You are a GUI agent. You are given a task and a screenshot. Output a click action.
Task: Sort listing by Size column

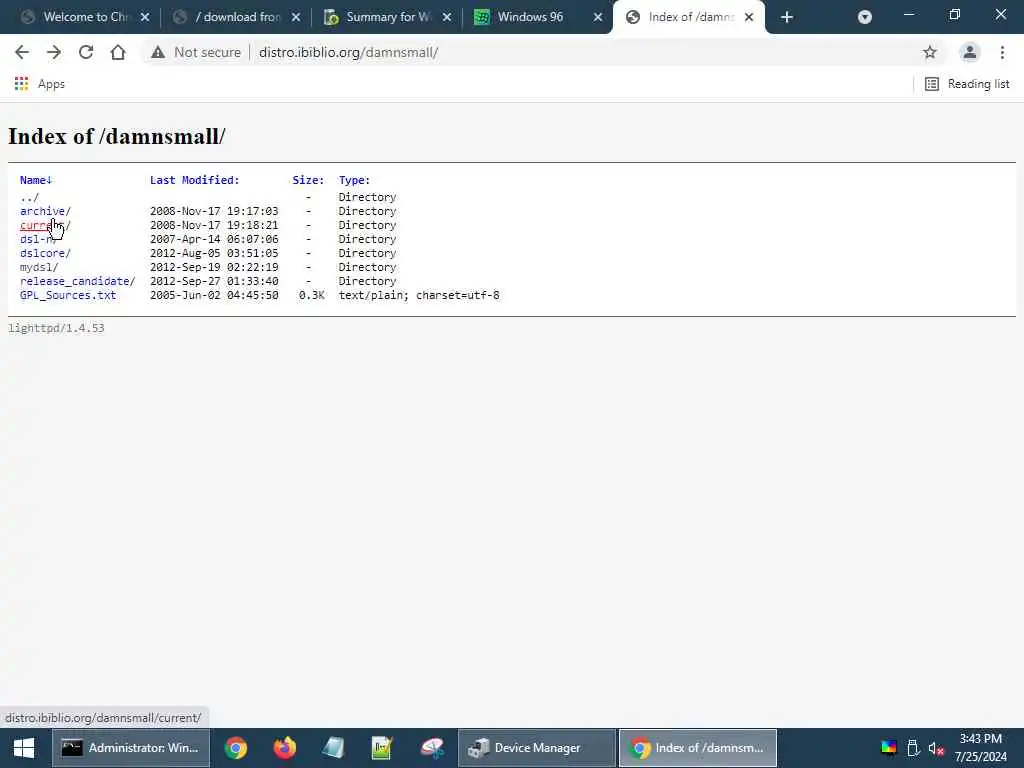tap(308, 180)
